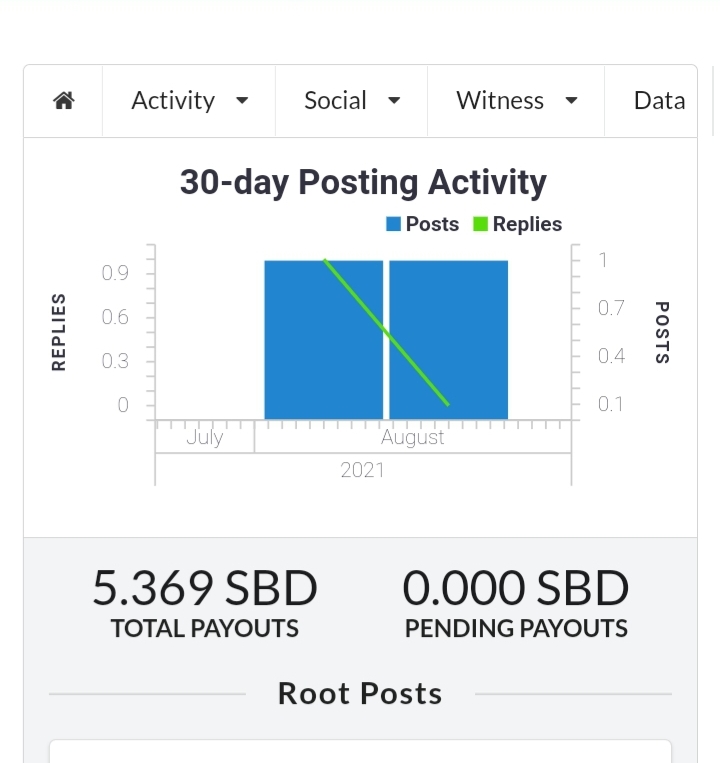Click the Root Posts section heading
Image resolution: width=720 pixels, height=763 pixels.
click(360, 693)
